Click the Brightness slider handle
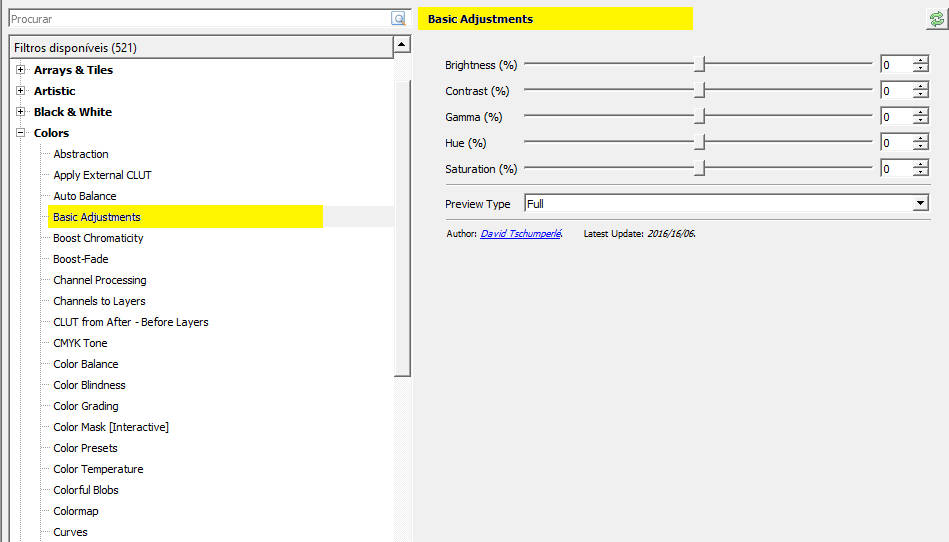Viewport: 949px width, 542px height. [x=700, y=64]
